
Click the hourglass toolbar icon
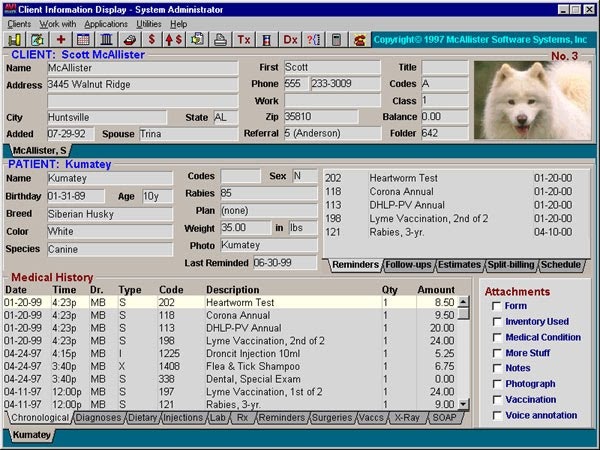point(267,40)
